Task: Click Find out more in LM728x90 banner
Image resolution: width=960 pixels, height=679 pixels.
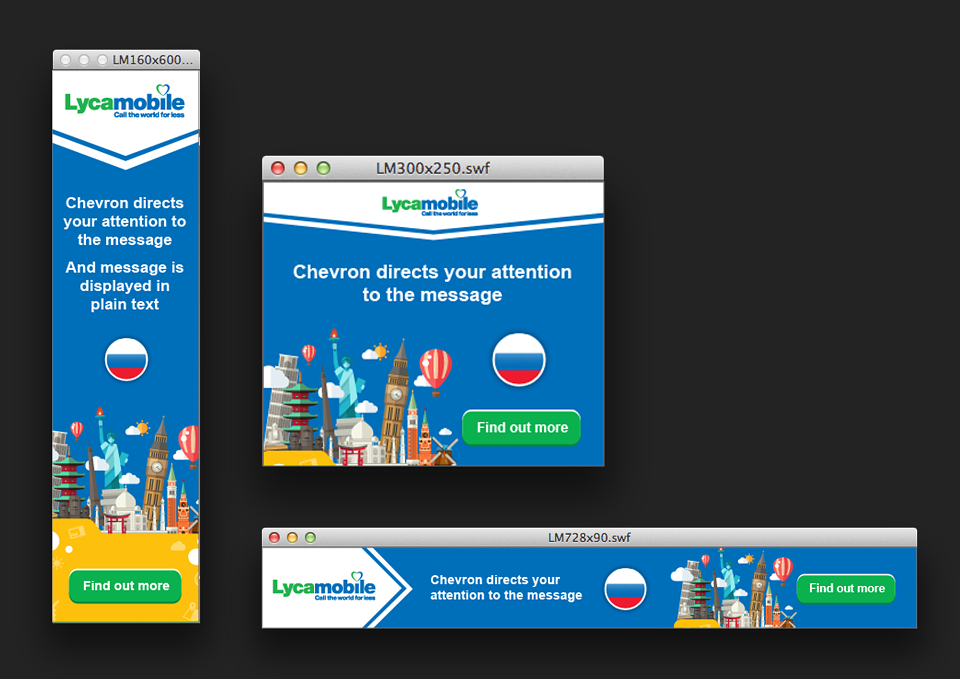Action: (846, 588)
